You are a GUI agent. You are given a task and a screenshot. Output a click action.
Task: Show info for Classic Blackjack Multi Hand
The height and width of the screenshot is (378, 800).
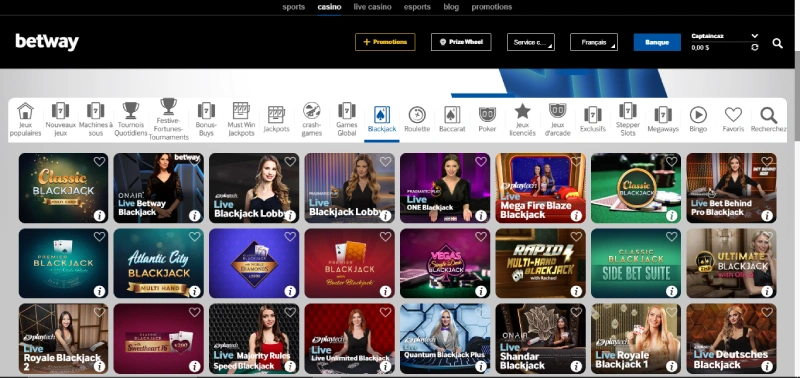[x=99, y=216]
